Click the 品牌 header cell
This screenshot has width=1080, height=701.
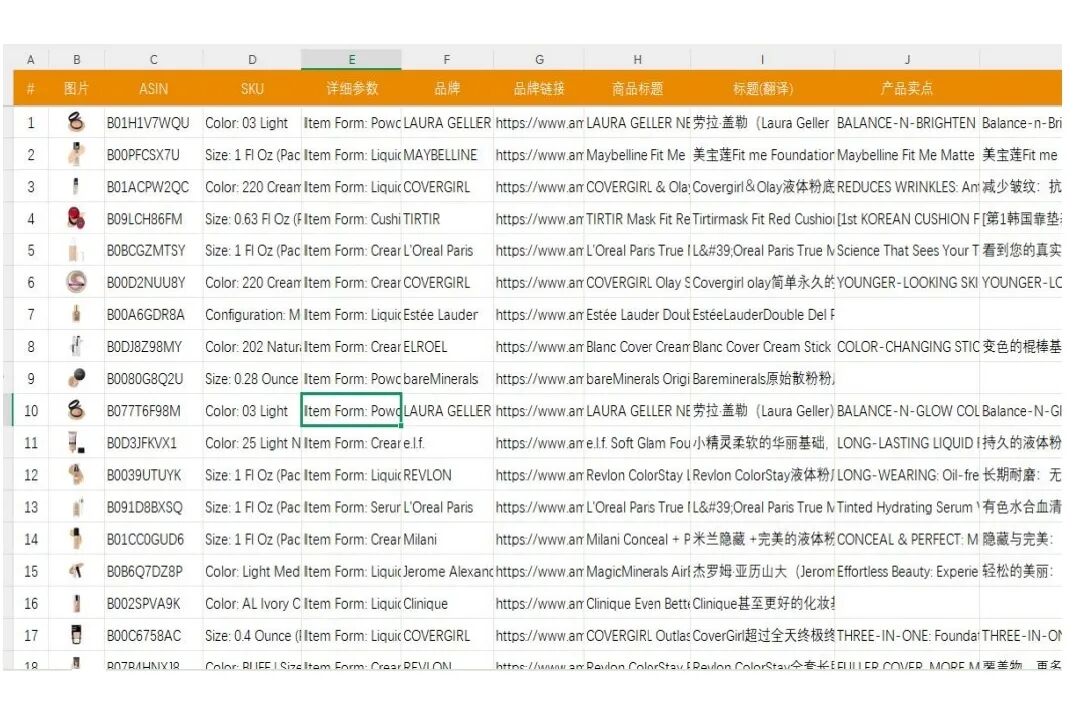click(448, 88)
